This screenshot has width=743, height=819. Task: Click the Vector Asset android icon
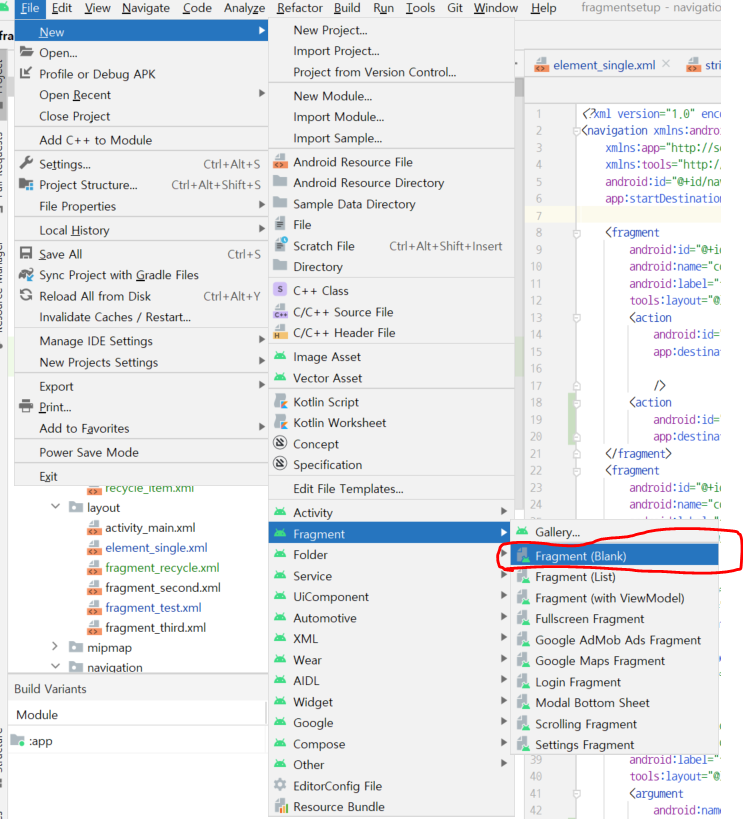[281, 377]
